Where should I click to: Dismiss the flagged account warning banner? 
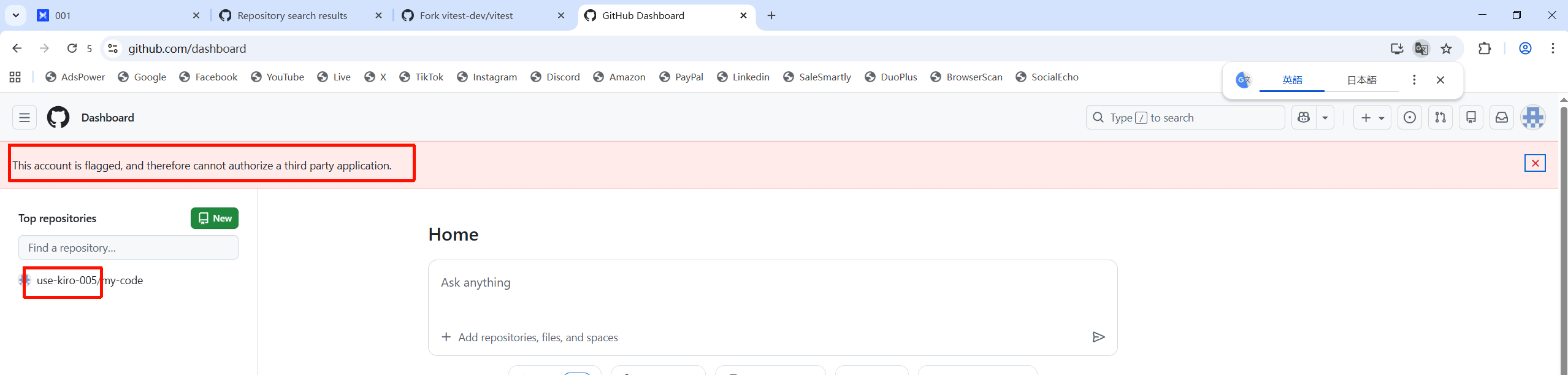[x=1535, y=163]
